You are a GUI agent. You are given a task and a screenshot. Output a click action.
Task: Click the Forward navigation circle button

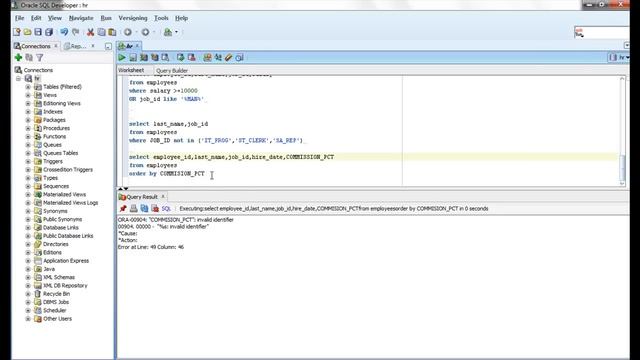pos(145,32)
